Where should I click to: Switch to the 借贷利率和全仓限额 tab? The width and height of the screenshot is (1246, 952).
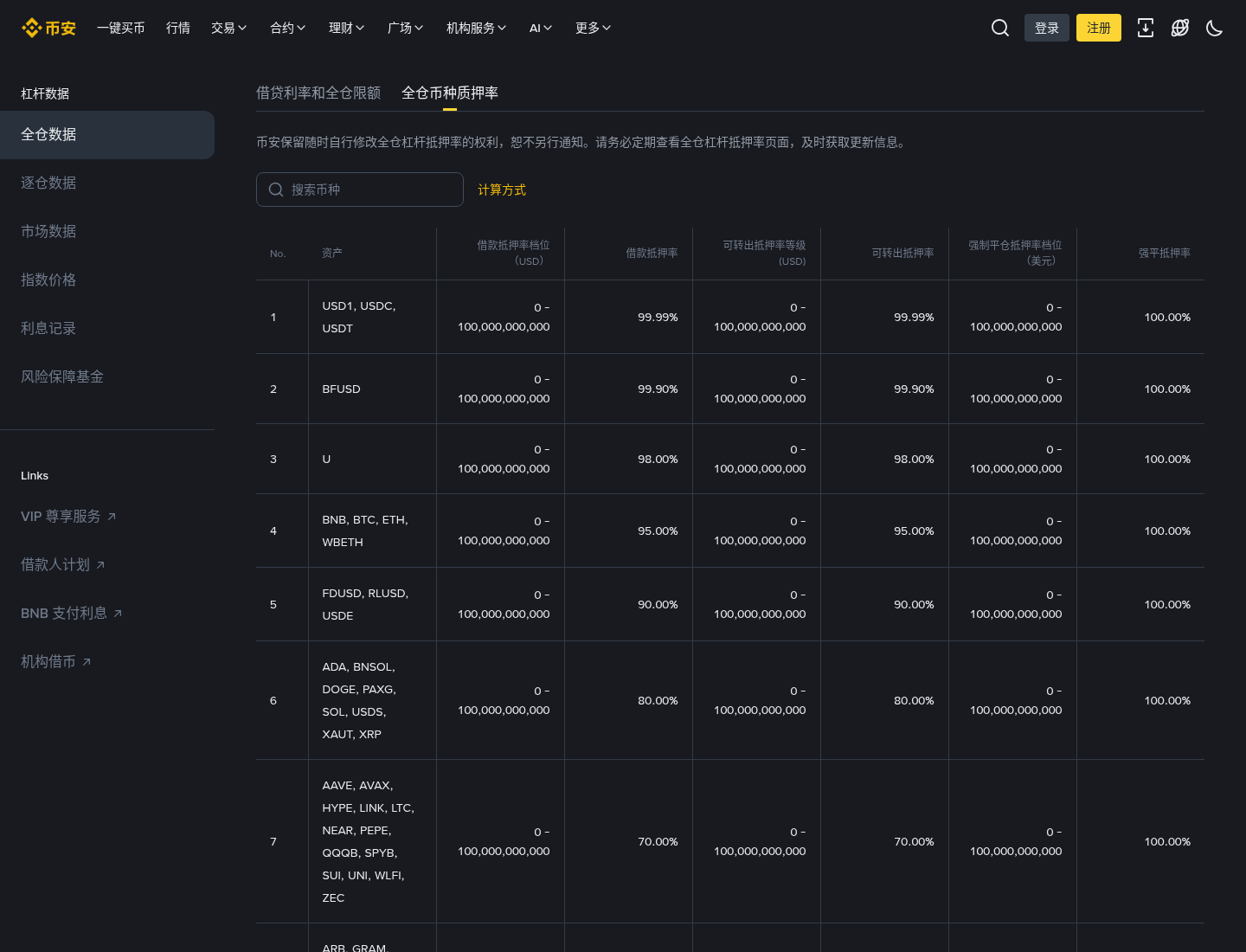[318, 93]
